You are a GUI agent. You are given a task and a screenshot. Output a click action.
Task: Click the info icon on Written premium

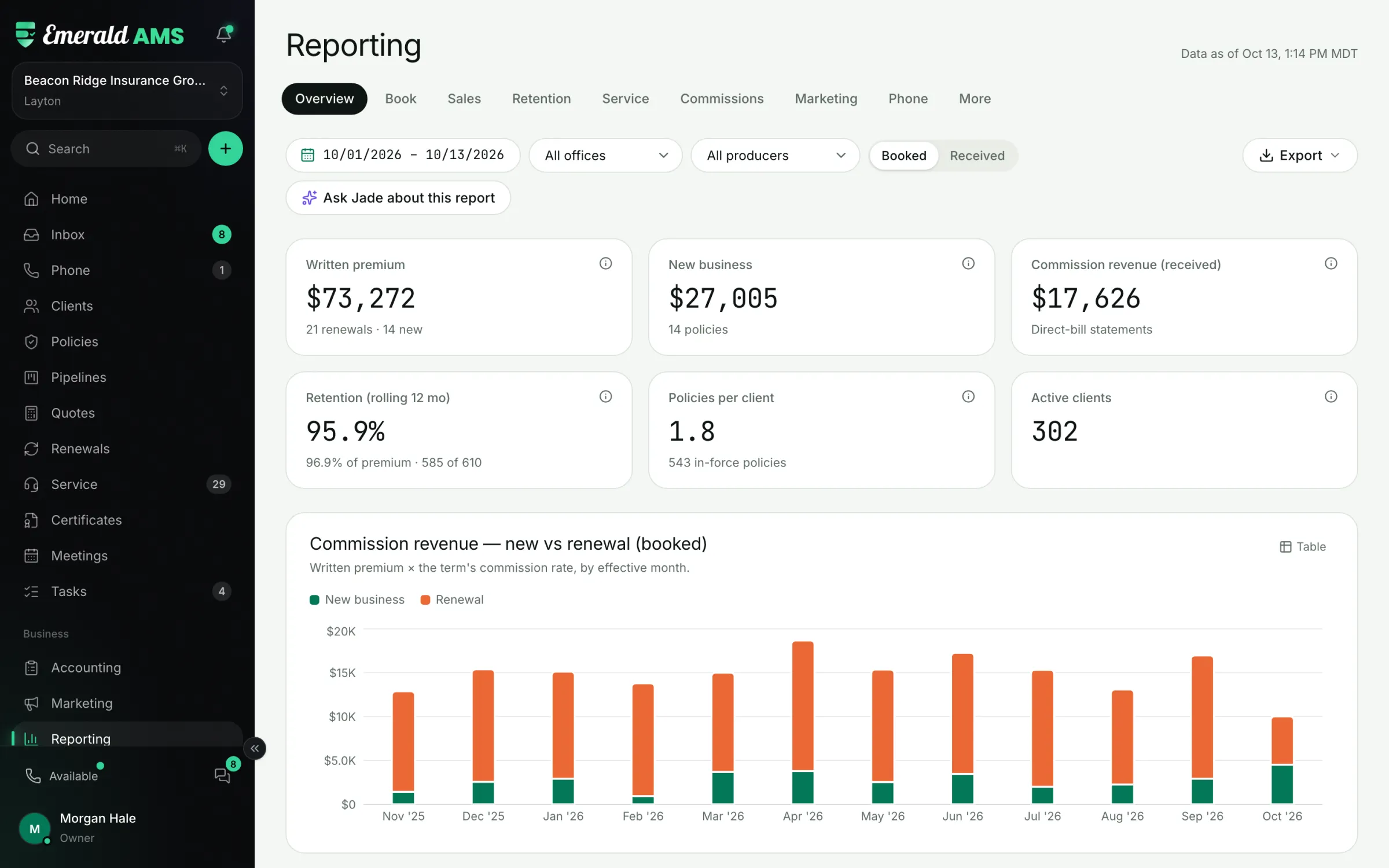click(605, 264)
